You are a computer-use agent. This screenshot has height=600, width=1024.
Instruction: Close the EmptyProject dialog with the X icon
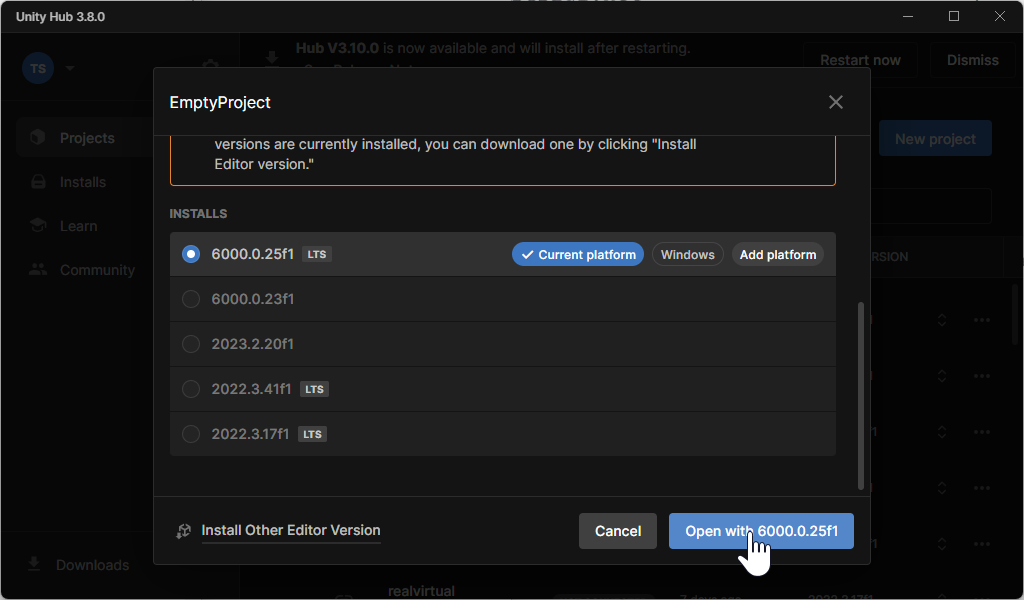[x=836, y=102]
